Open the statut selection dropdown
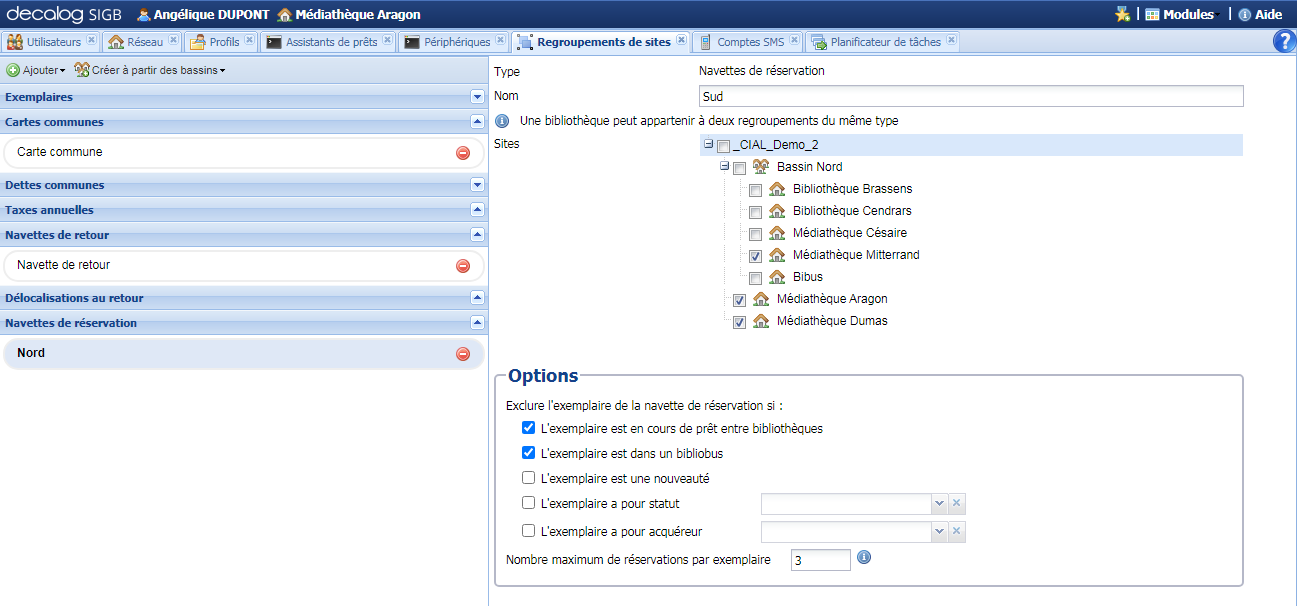Screen dimensions: 1298x606 click(938, 503)
